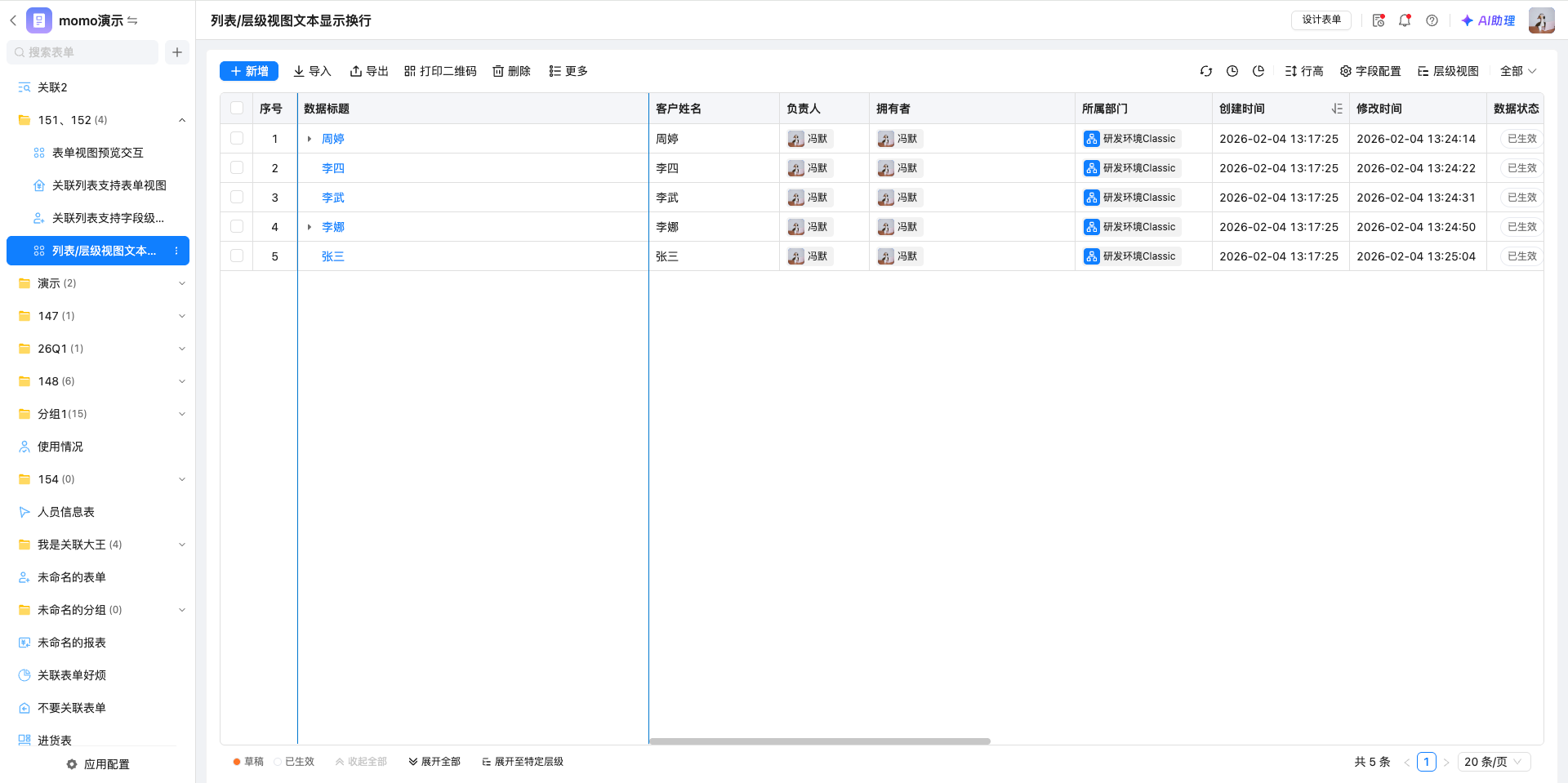This screenshot has width=1568, height=783.
Task: Click the three-dot menu on selected sidebar item
Action: [176, 251]
